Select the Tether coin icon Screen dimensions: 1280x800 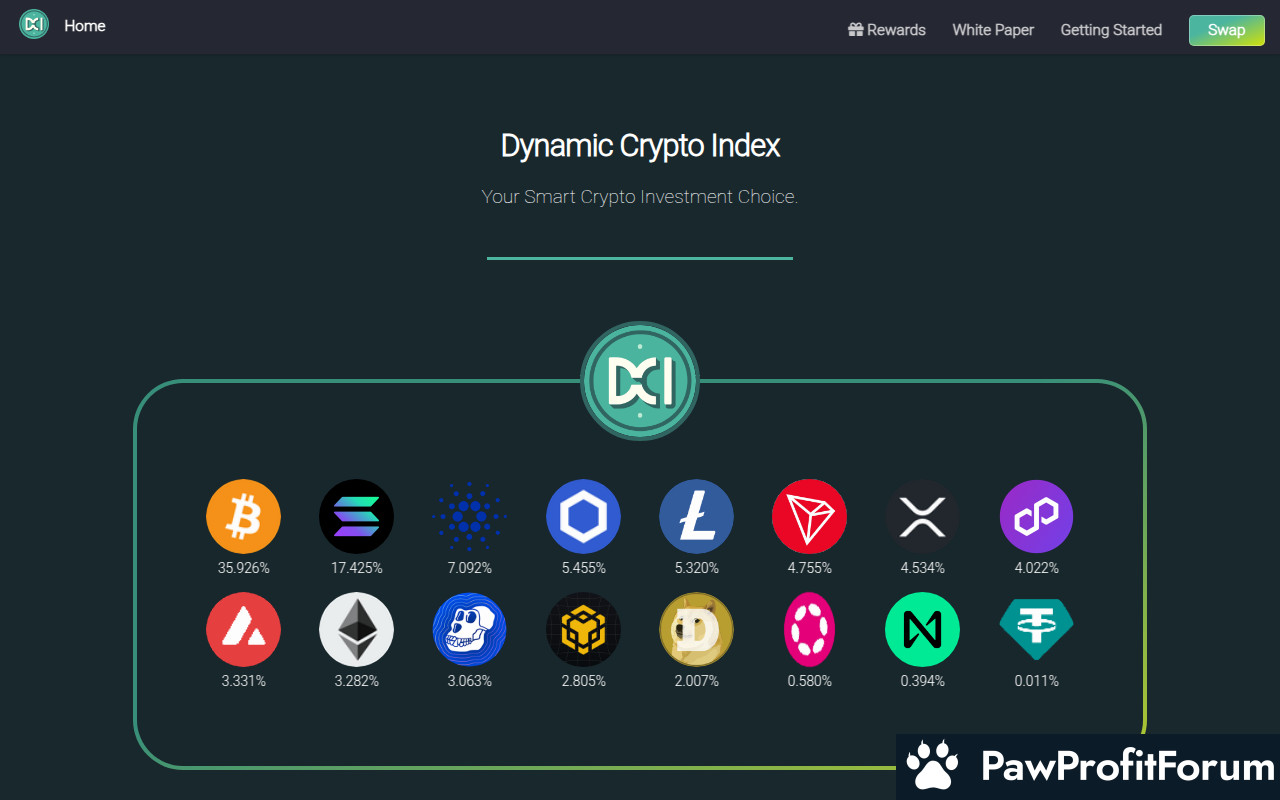(1036, 628)
